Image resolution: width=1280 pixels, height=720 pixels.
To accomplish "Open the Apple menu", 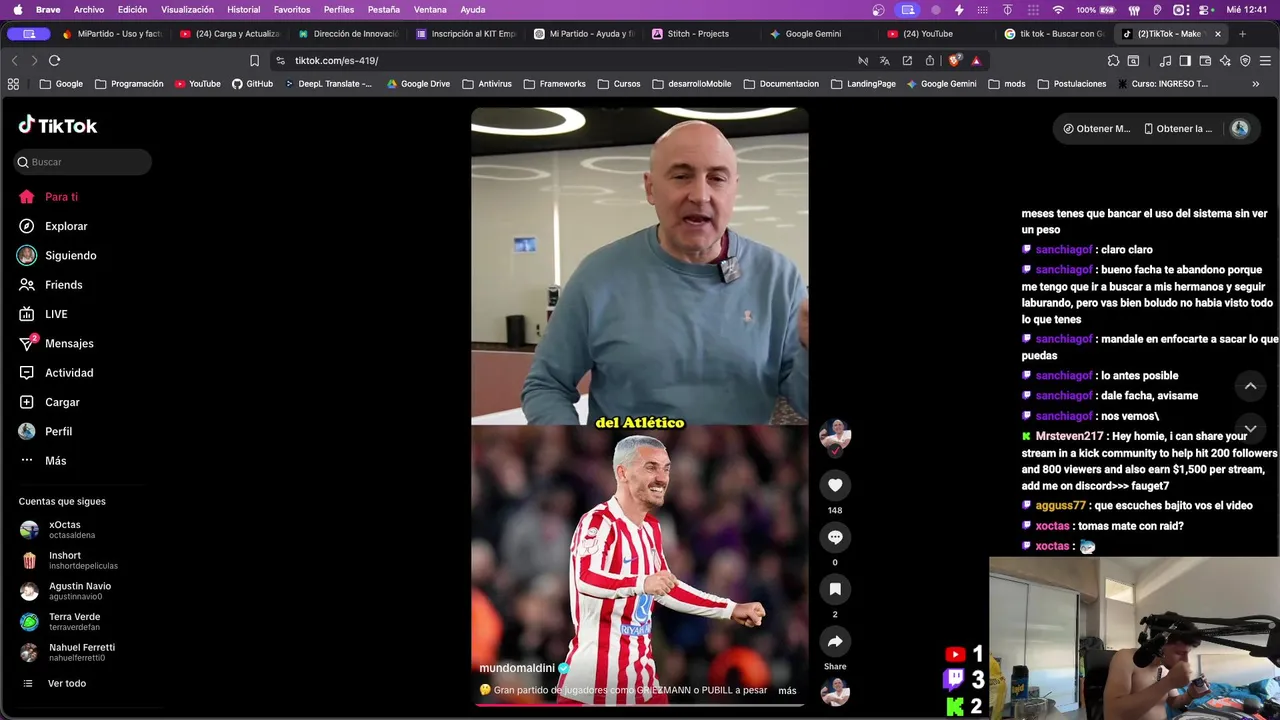I will click(x=17, y=9).
